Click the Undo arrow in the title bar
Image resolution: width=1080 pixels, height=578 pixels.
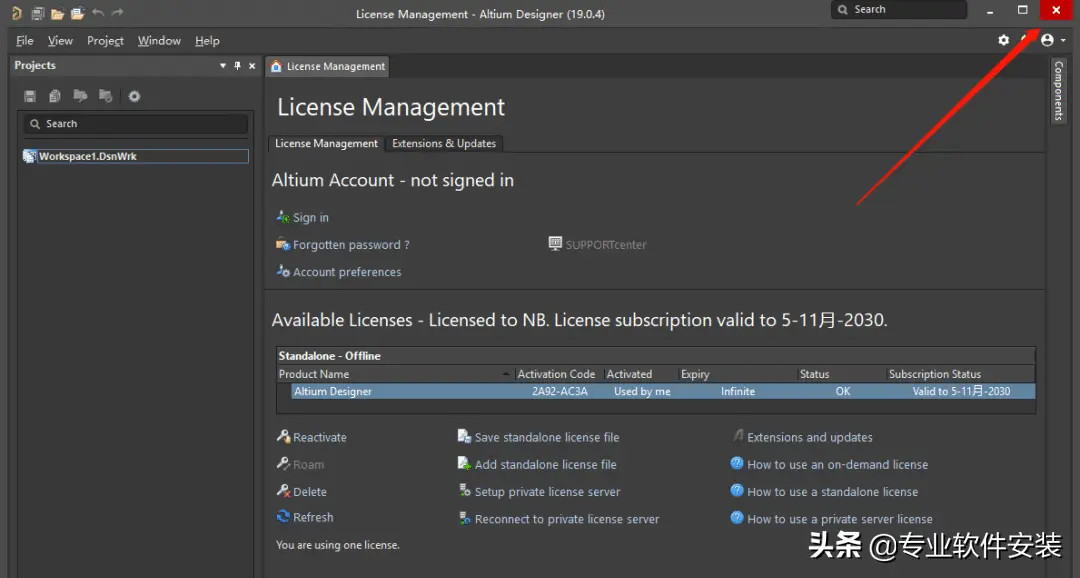[x=98, y=14]
